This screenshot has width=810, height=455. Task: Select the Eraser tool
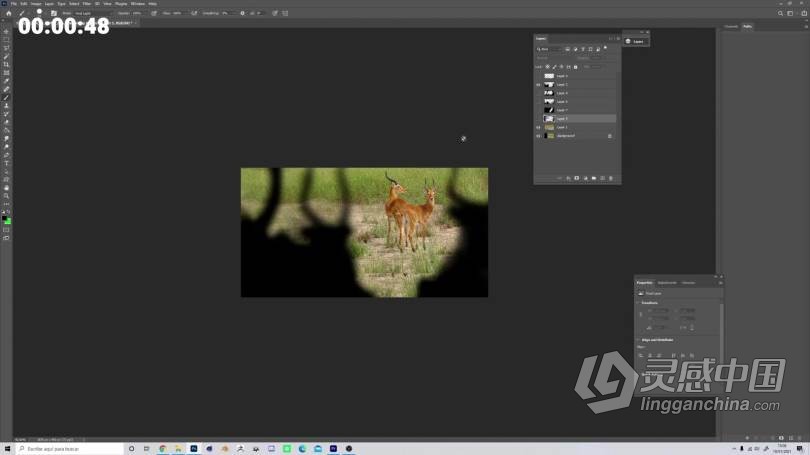pyautogui.click(x=6, y=122)
